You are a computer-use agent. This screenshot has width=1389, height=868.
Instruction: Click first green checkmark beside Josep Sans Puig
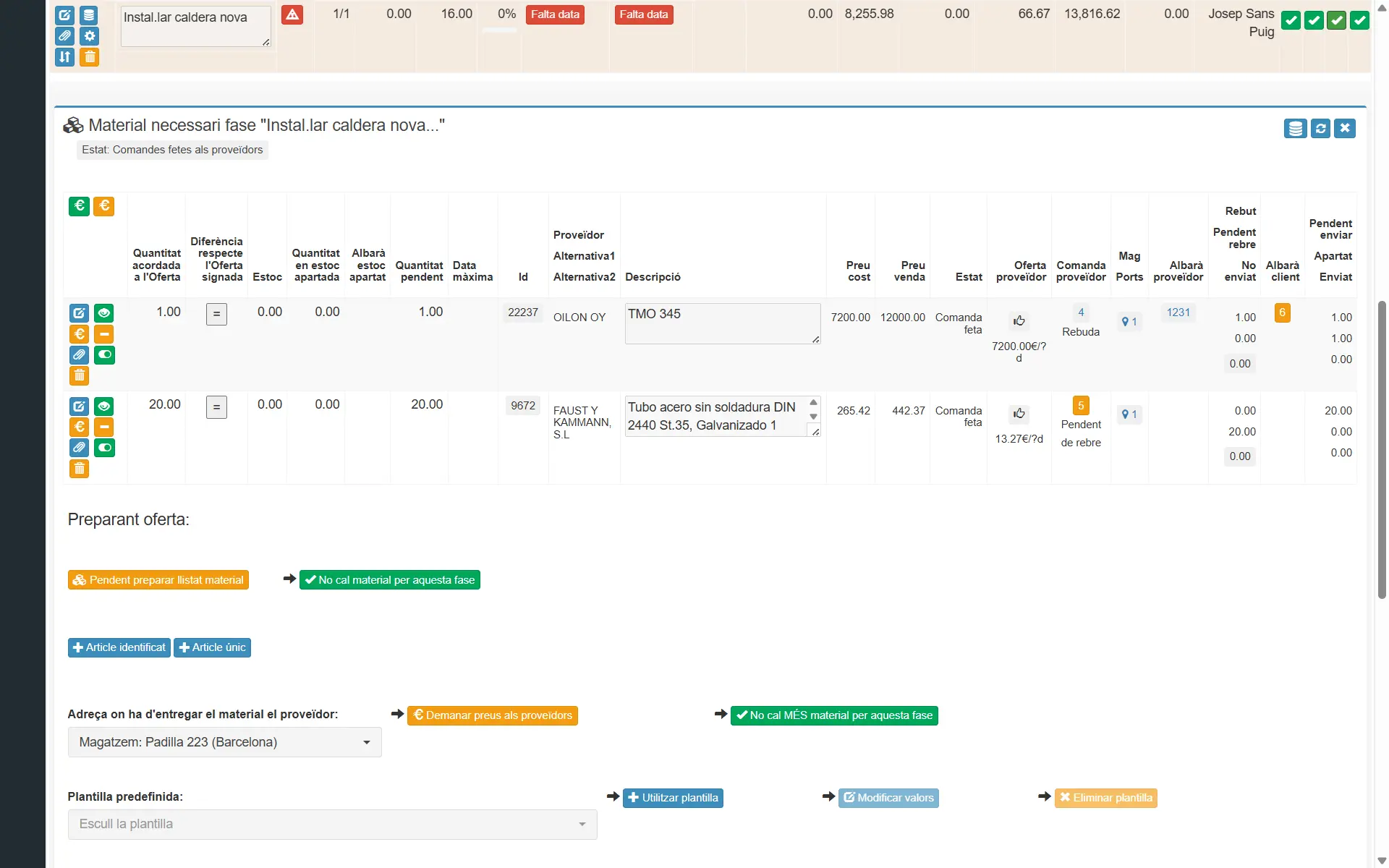[x=1291, y=21]
